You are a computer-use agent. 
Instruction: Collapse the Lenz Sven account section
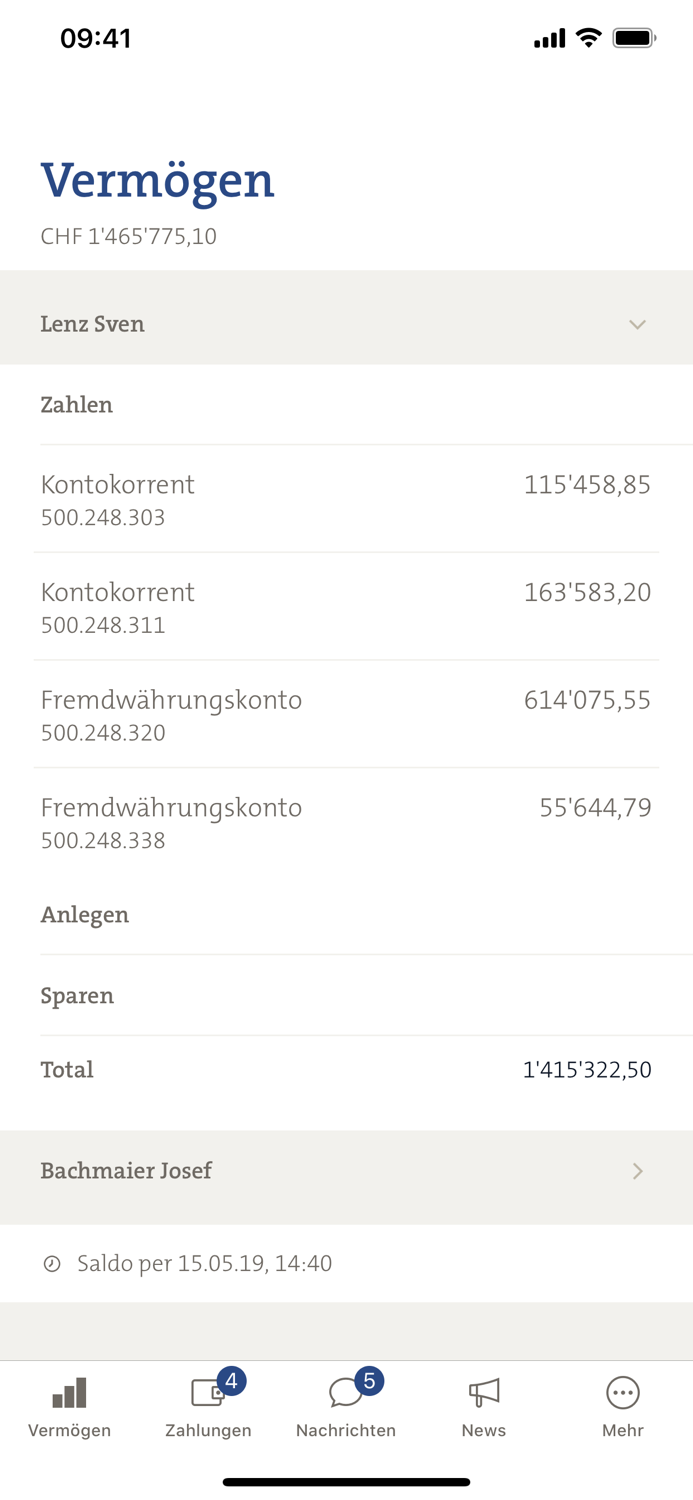point(637,324)
